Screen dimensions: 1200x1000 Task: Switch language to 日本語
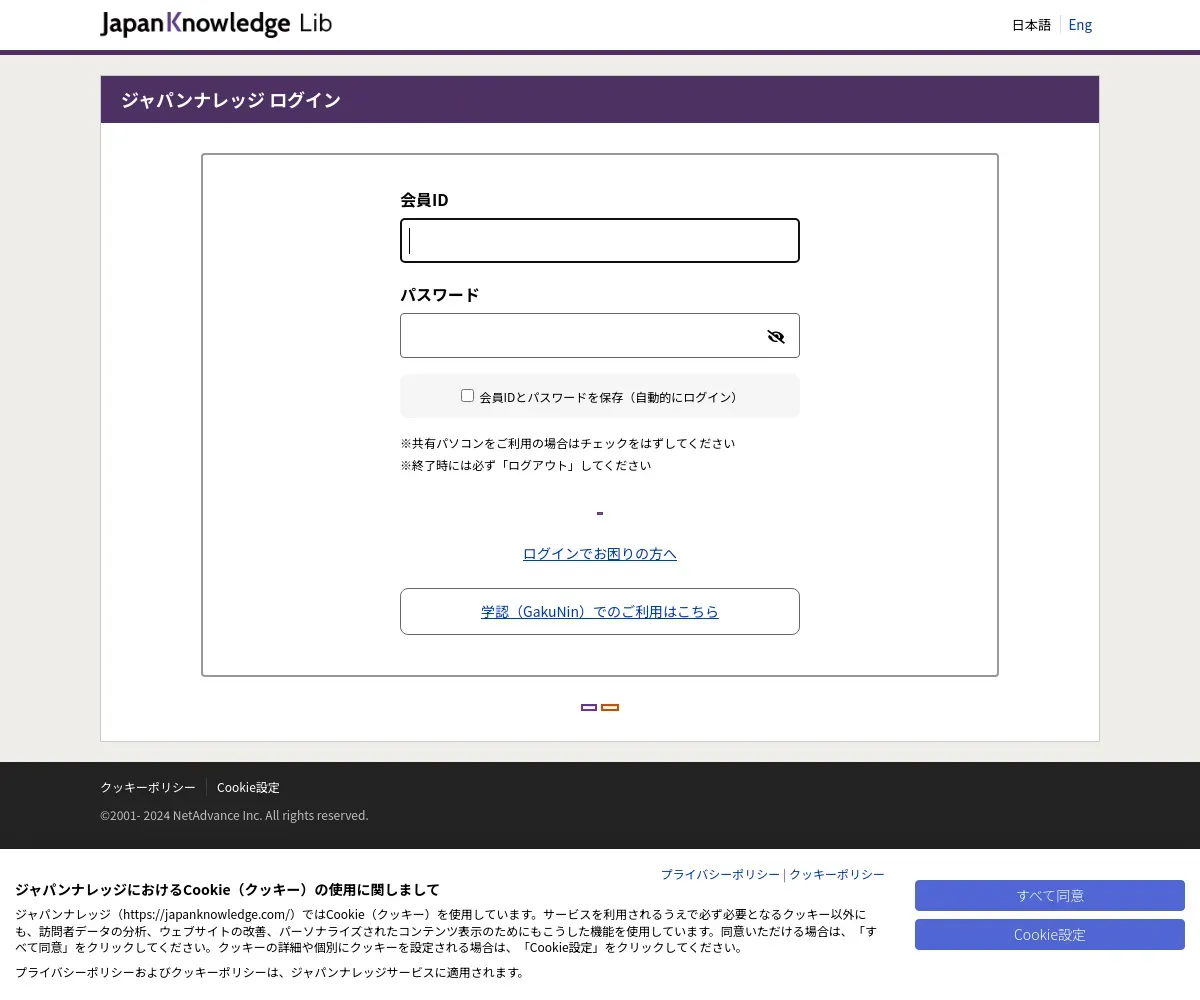[1031, 25]
